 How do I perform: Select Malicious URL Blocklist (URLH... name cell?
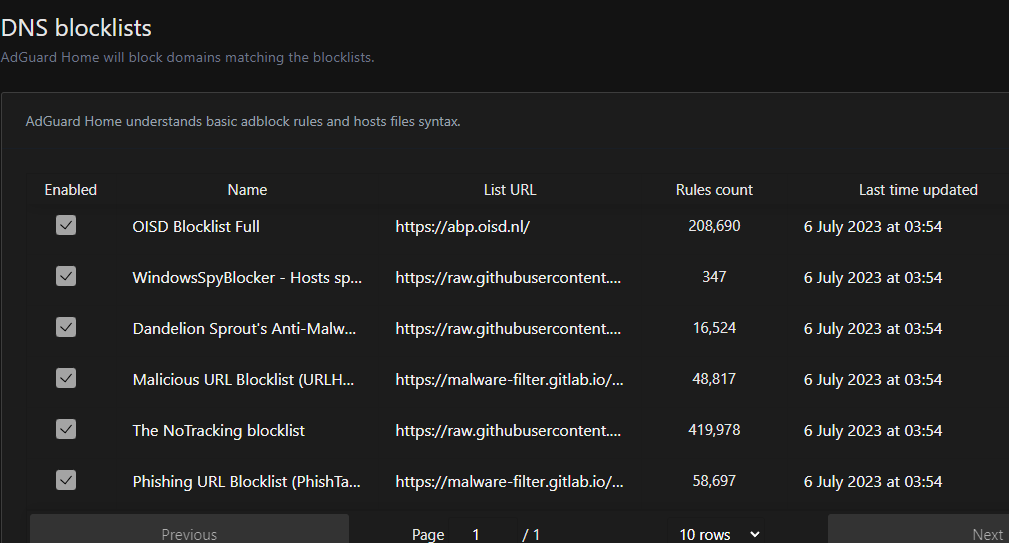click(243, 380)
